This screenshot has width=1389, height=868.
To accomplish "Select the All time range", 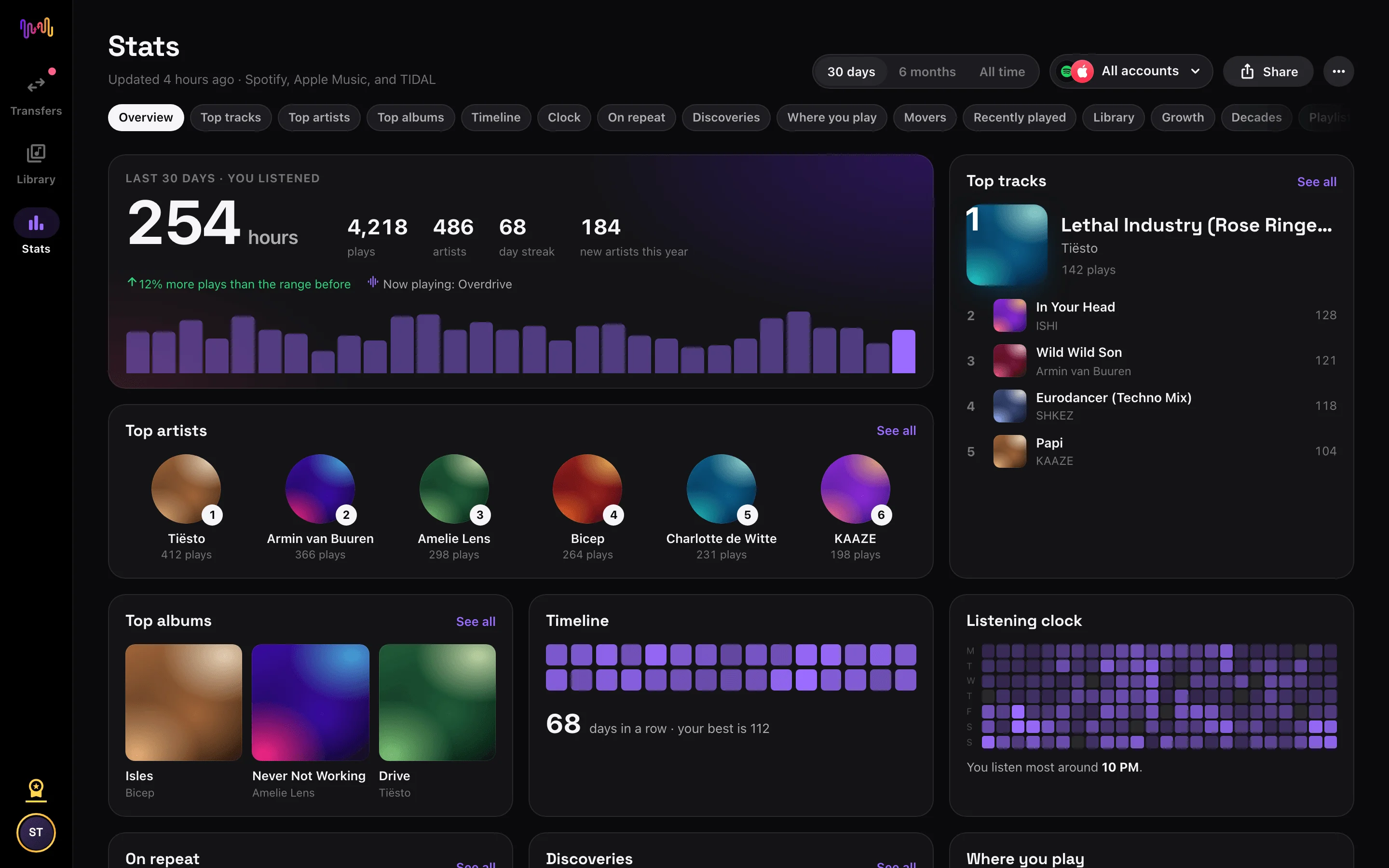I will pyautogui.click(x=1002, y=72).
